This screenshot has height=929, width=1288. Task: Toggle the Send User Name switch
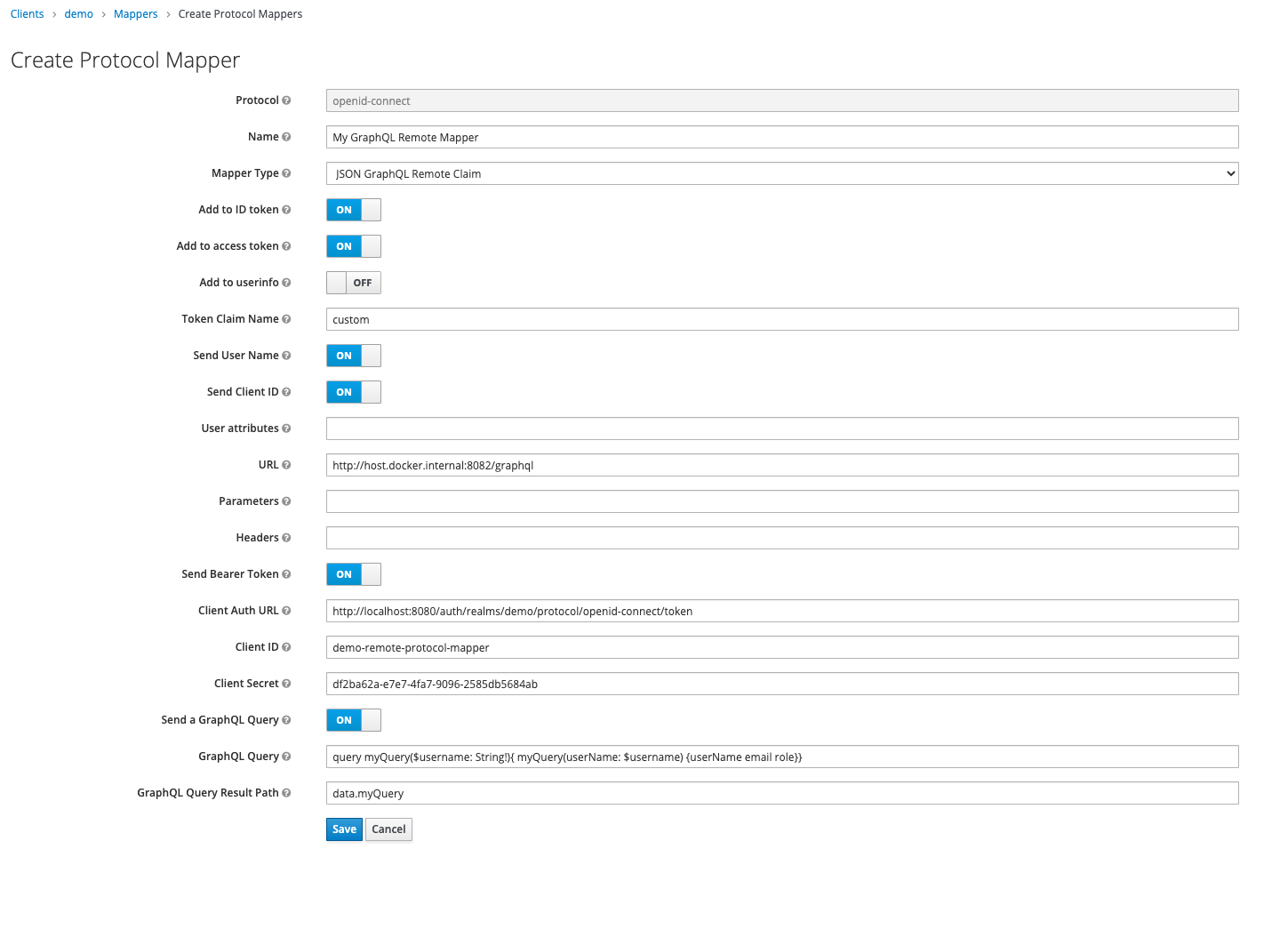click(354, 356)
